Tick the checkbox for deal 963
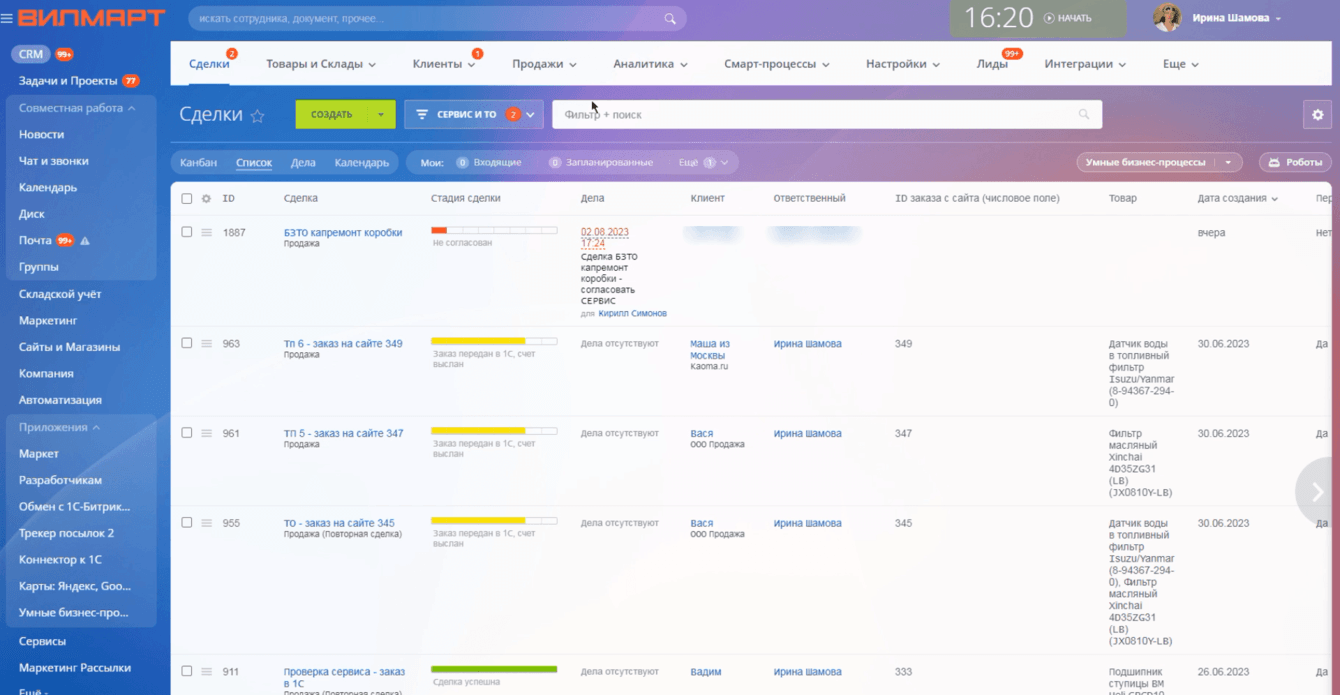 click(186, 343)
